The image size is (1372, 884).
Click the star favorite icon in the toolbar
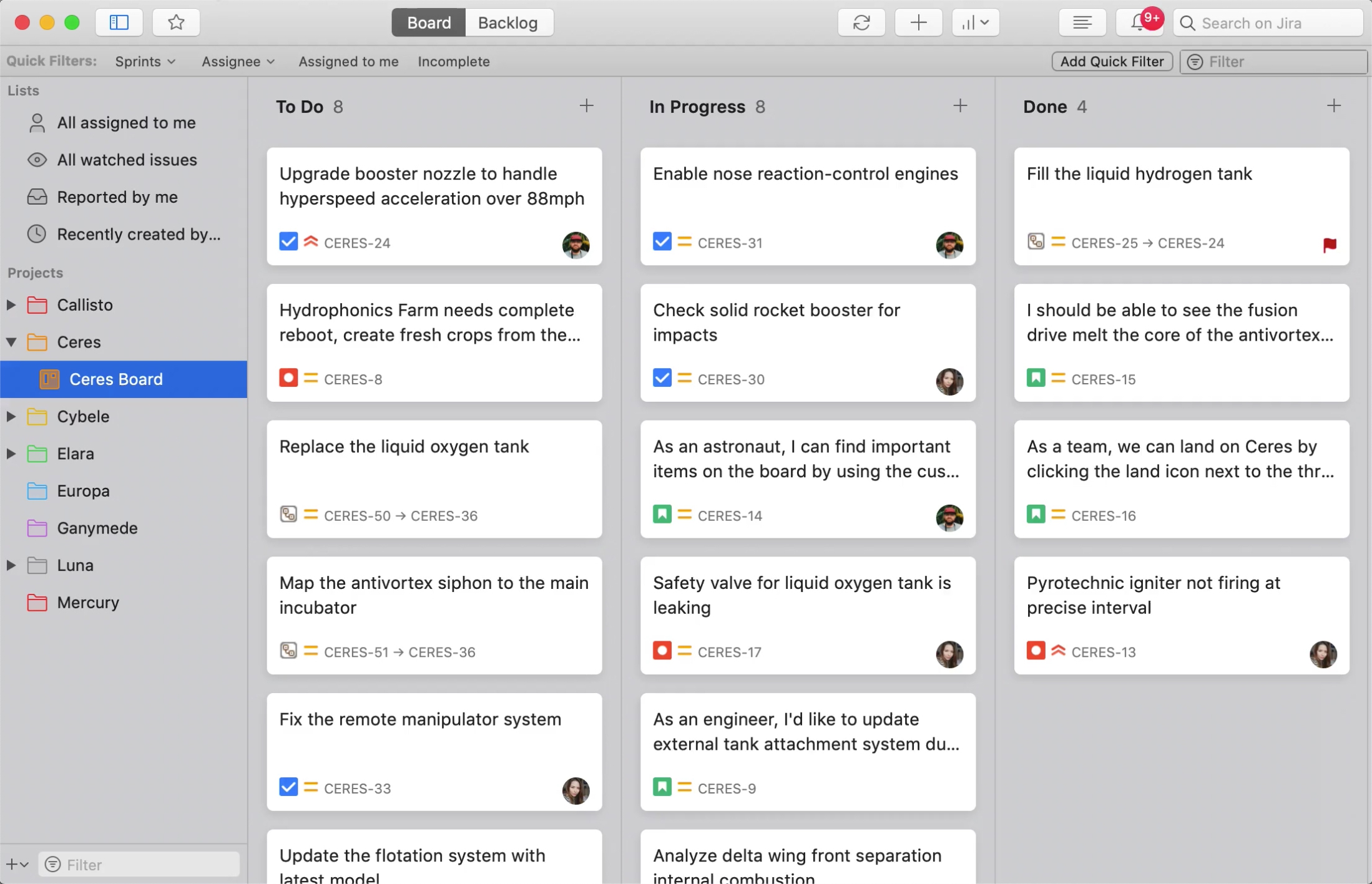tap(175, 22)
